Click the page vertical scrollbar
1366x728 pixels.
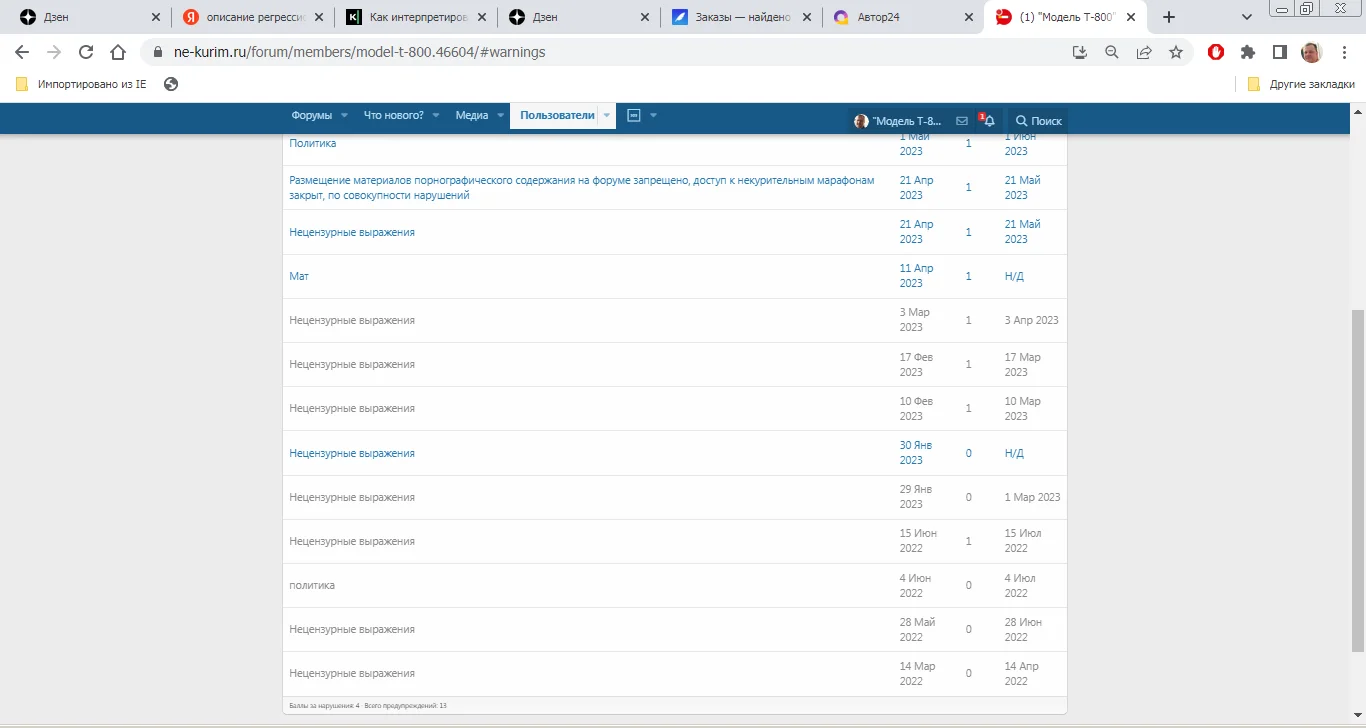pyautogui.click(x=1357, y=480)
